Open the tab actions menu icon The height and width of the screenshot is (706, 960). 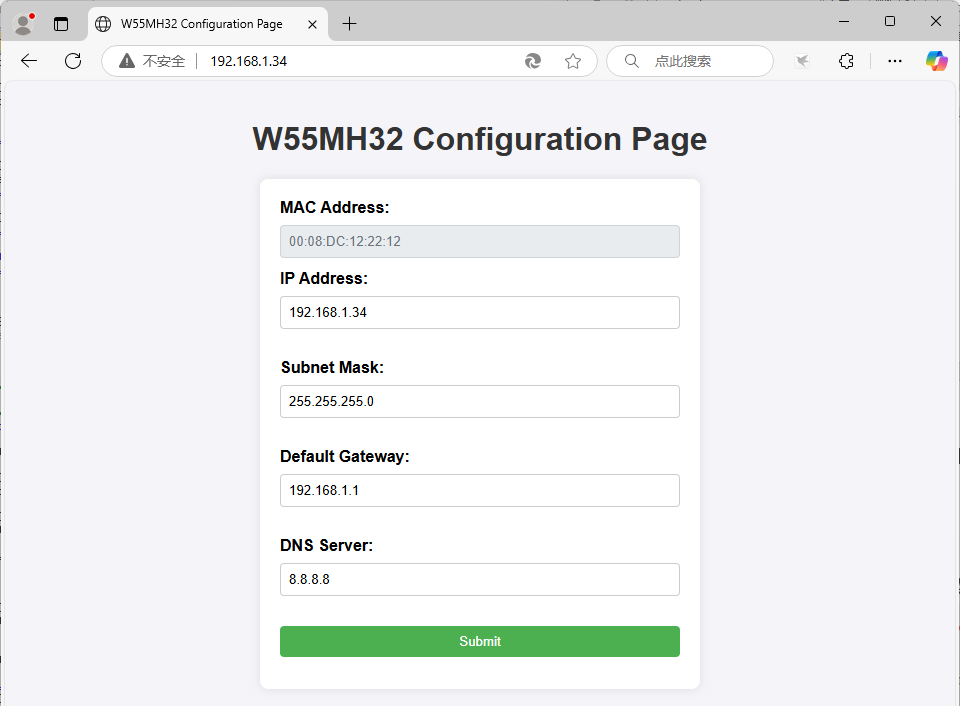click(x=61, y=24)
